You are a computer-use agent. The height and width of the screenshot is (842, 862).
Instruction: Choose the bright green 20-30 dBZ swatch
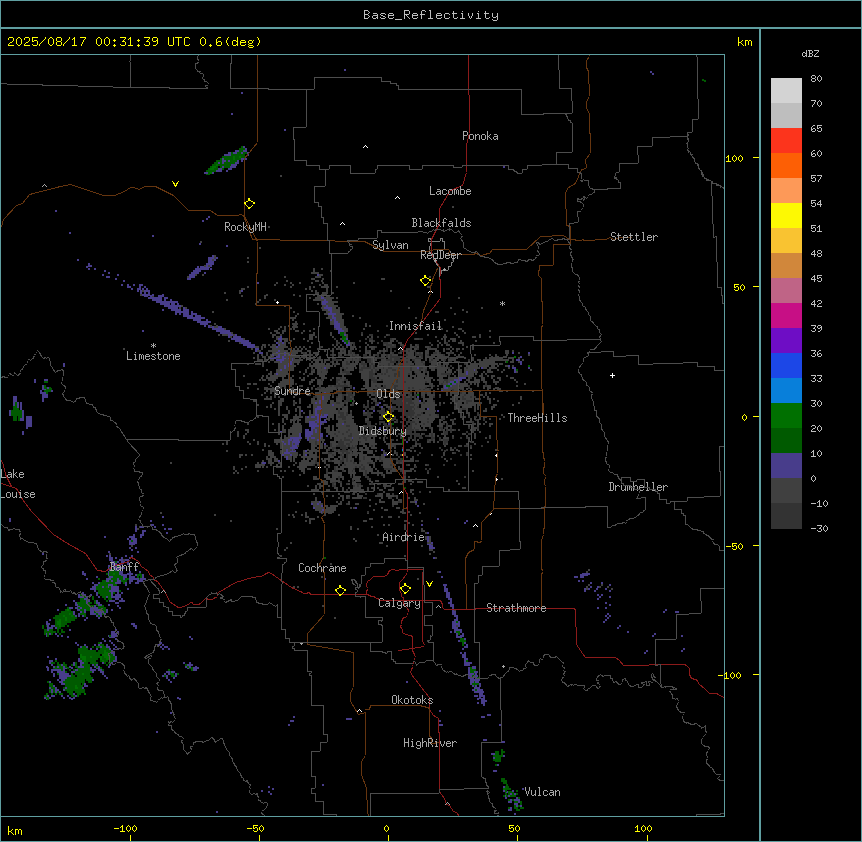click(x=786, y=416)
